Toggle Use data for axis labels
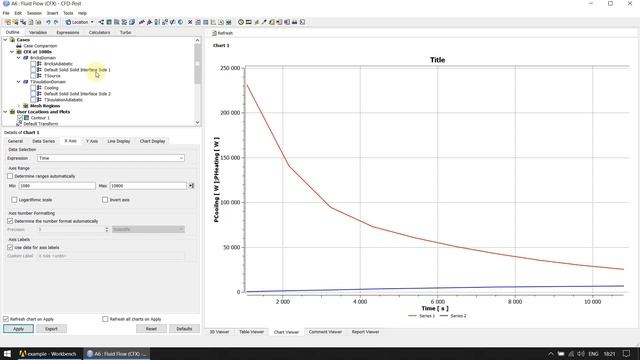Image resolution: width=640 pixels, height=360 pixels. click(x=10, y=247)
